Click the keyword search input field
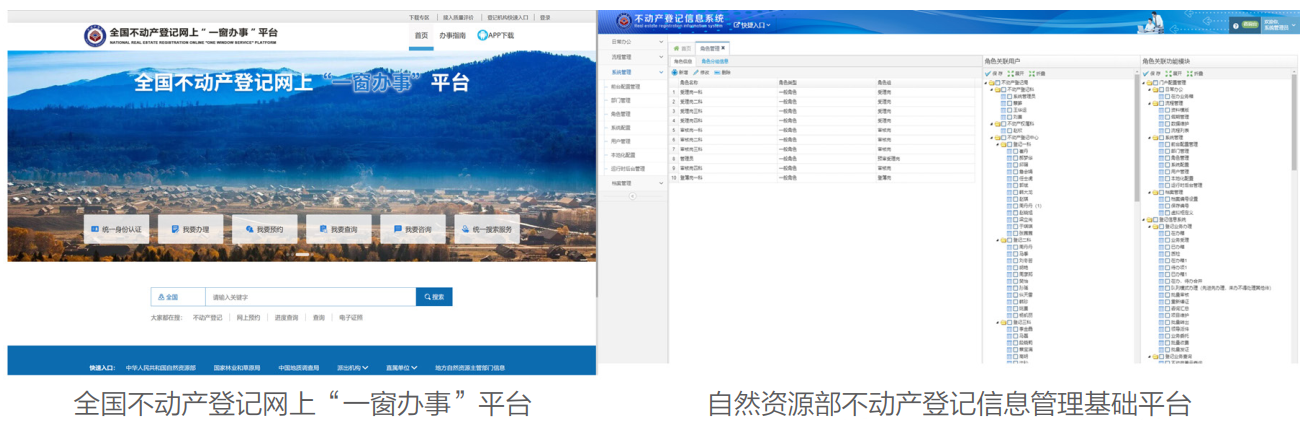The image size is (1309, 428). coord(310,297)
